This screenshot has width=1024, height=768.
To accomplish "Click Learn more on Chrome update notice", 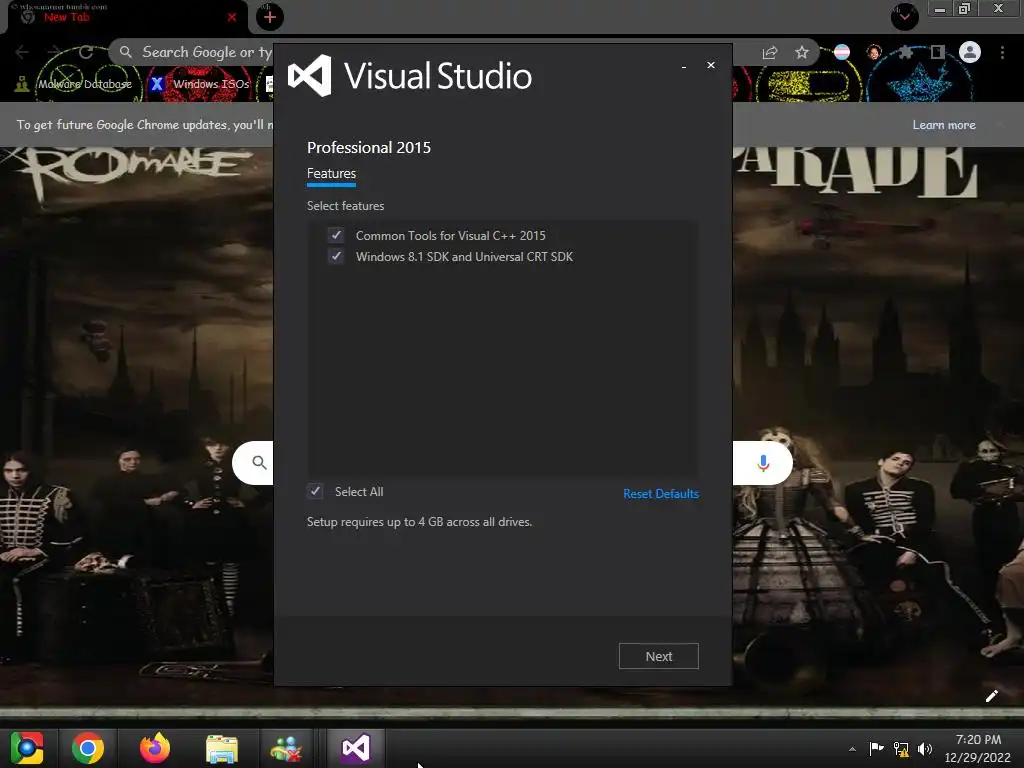I will click(944, 125).
